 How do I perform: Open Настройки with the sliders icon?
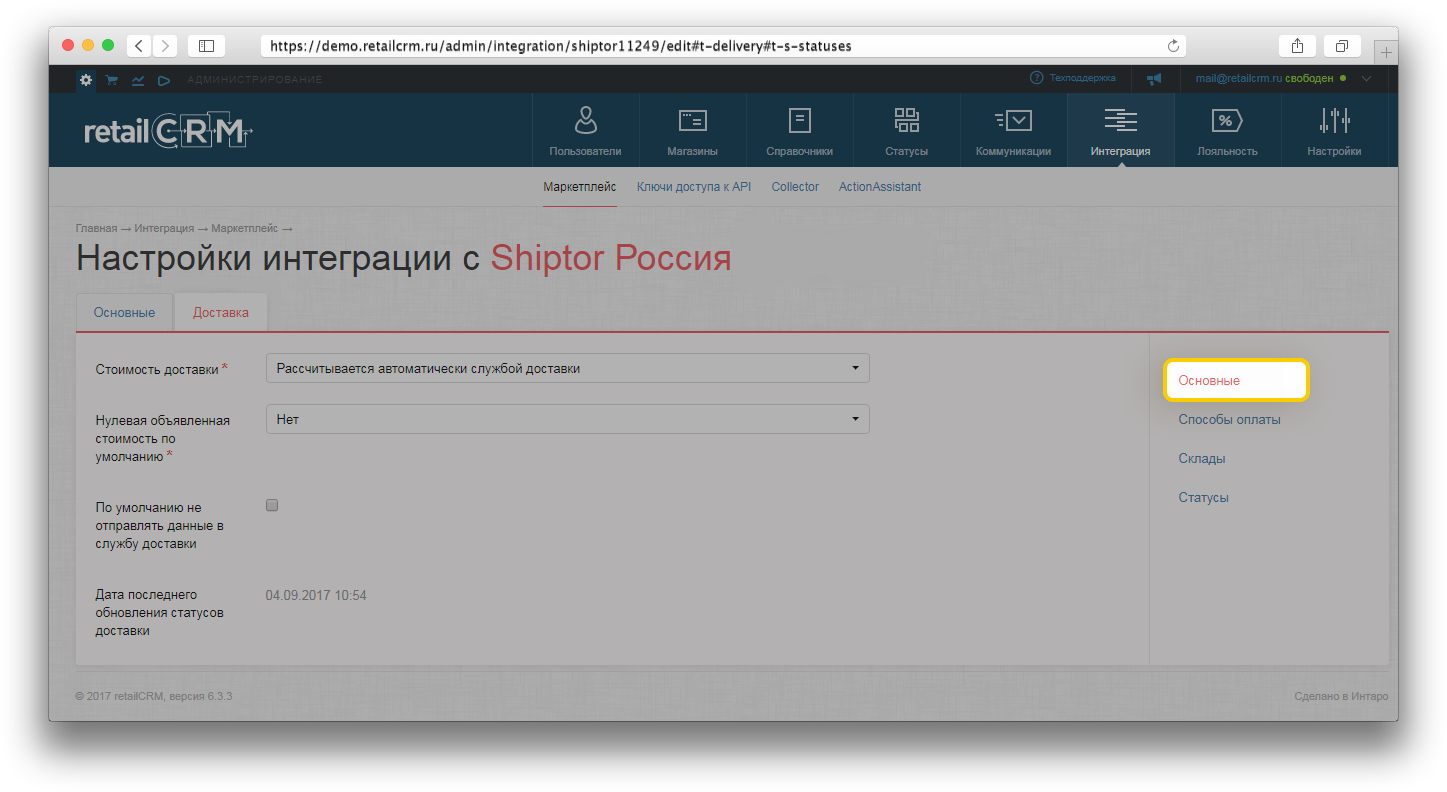[1334, 131]
